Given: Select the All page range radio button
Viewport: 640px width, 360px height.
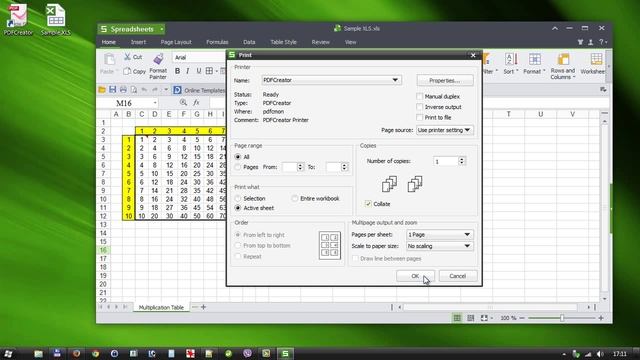Looking at the screenshot, I should pos(238,157).
